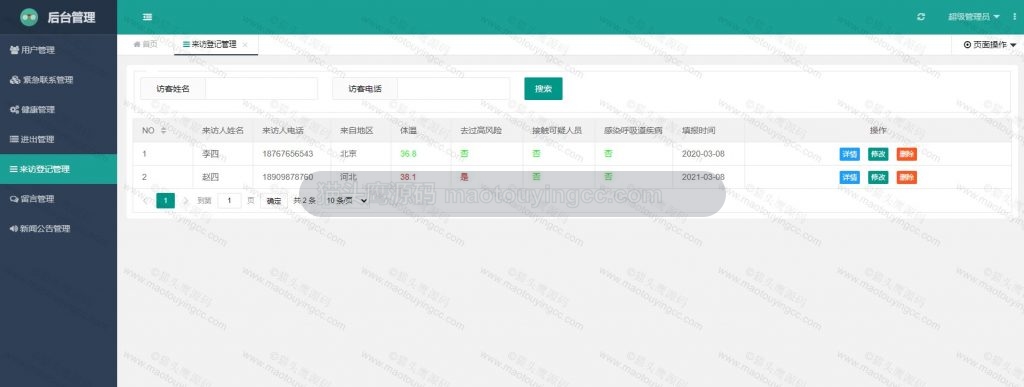Click 详情 button for 赵四 row
Viewport: 1024px width, 387px height.
click(x=850, y=178)
